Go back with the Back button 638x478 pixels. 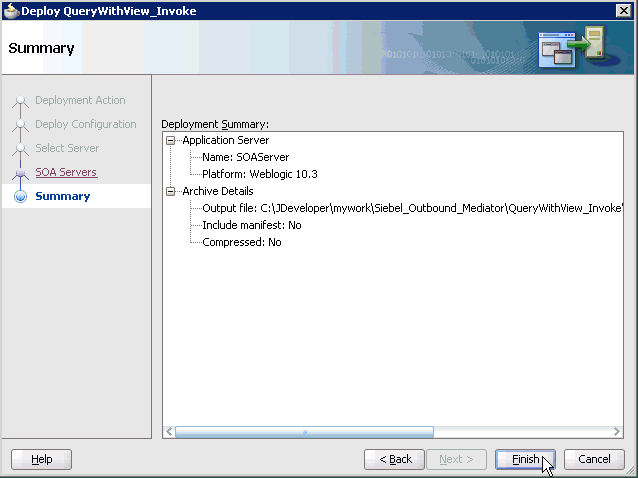pos(394,459)
